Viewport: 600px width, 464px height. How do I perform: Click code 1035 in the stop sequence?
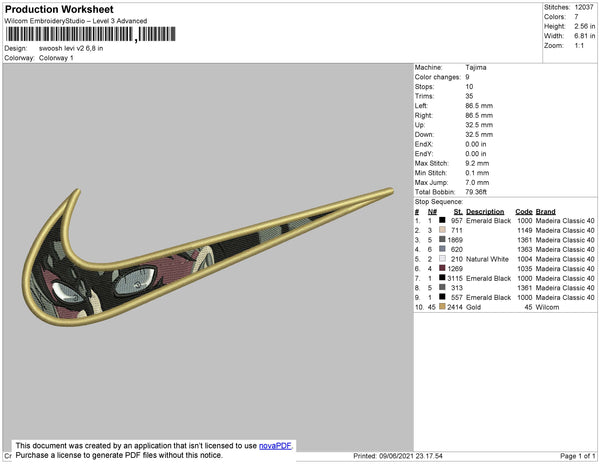pyautogui.click(x=525, y=269)
